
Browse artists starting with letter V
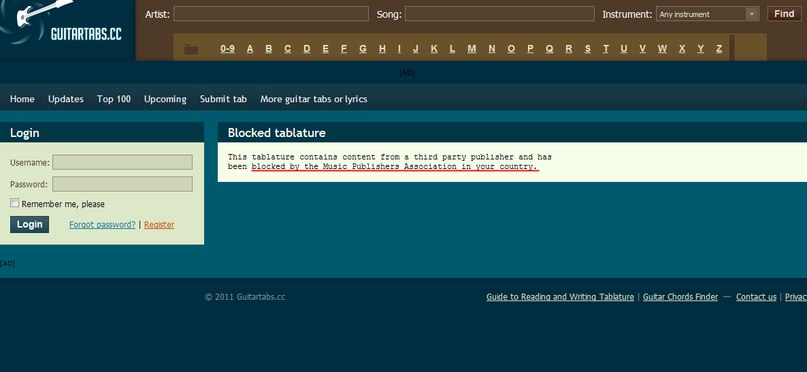642,49
